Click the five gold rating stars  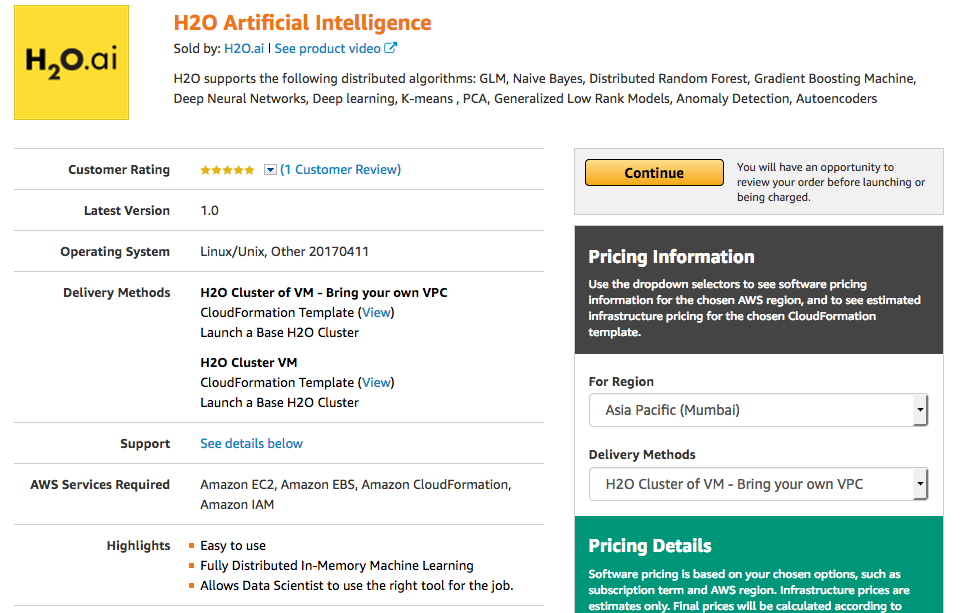228,169
